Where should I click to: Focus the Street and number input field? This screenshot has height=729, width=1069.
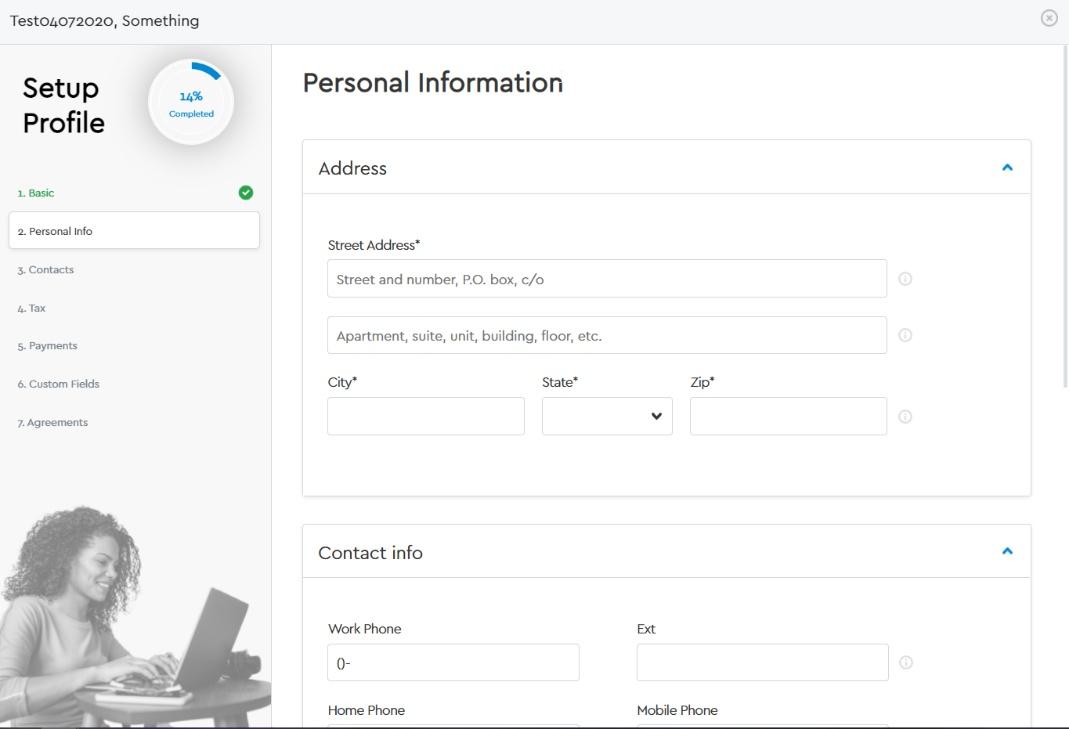pos(606,279)
